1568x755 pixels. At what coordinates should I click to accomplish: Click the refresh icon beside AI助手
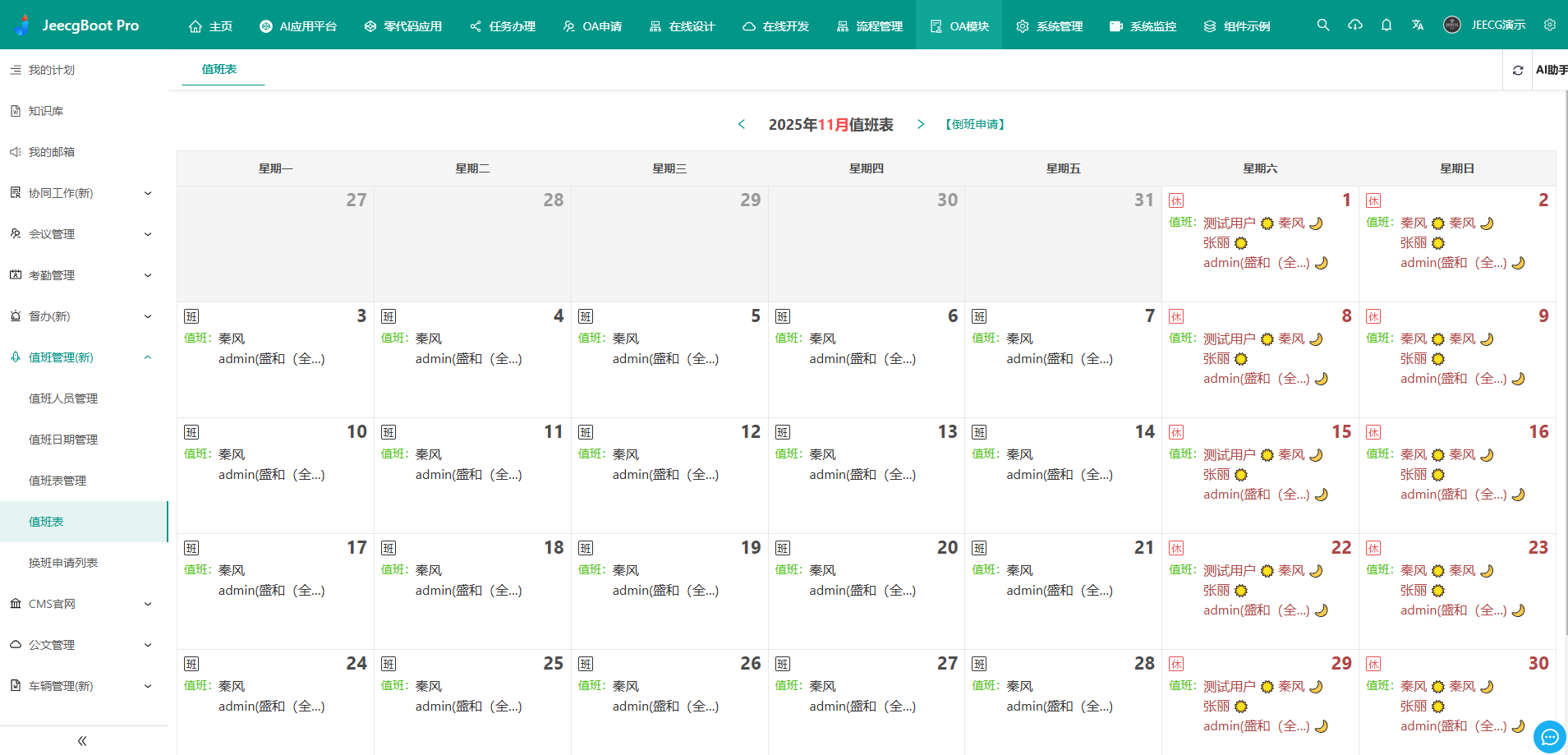[1518, 71]
